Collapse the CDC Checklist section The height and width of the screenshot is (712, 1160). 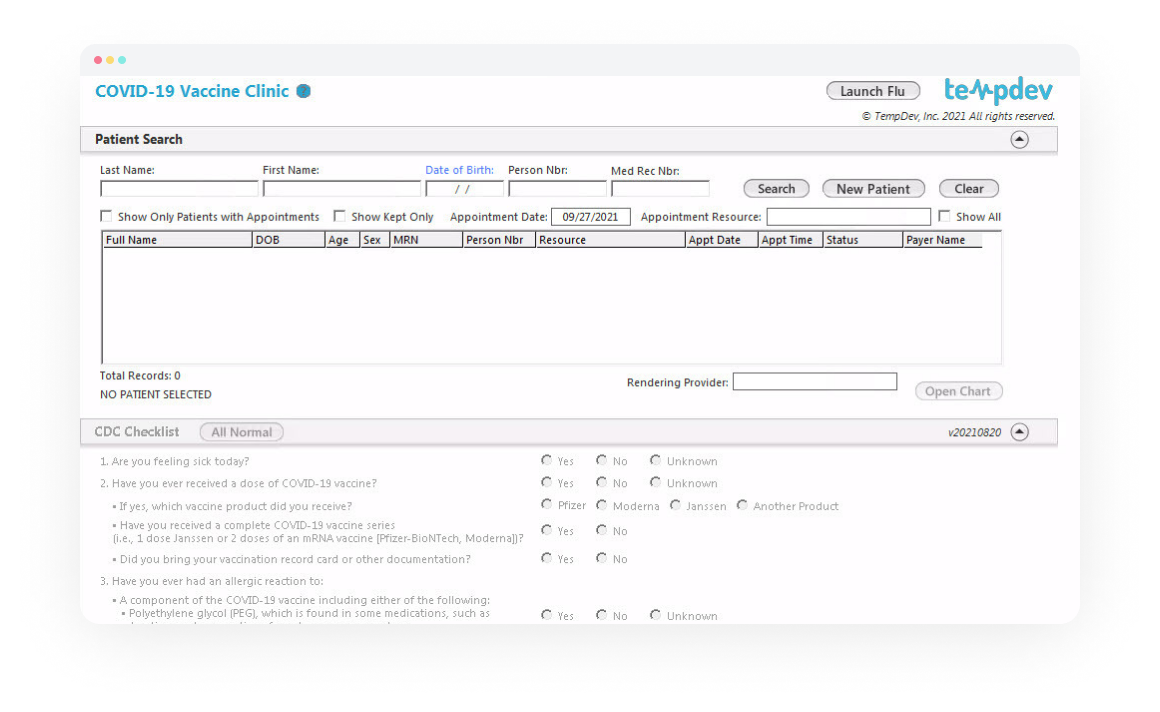[1019, 432]
